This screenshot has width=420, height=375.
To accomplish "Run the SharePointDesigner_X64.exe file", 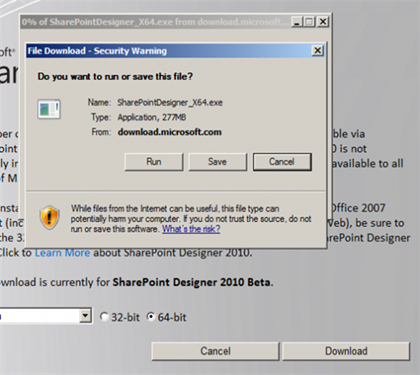I will click(x=154, y=162).
